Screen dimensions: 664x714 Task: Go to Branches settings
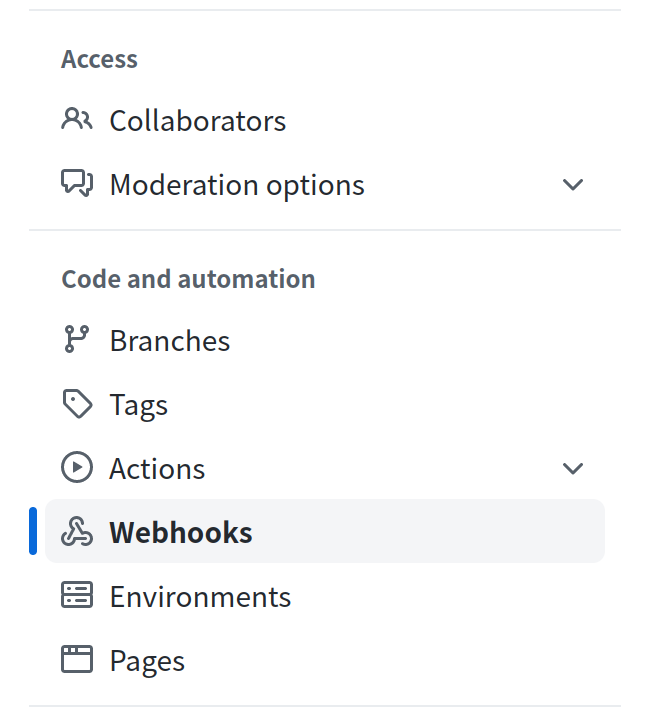click(x=170, y=341)
